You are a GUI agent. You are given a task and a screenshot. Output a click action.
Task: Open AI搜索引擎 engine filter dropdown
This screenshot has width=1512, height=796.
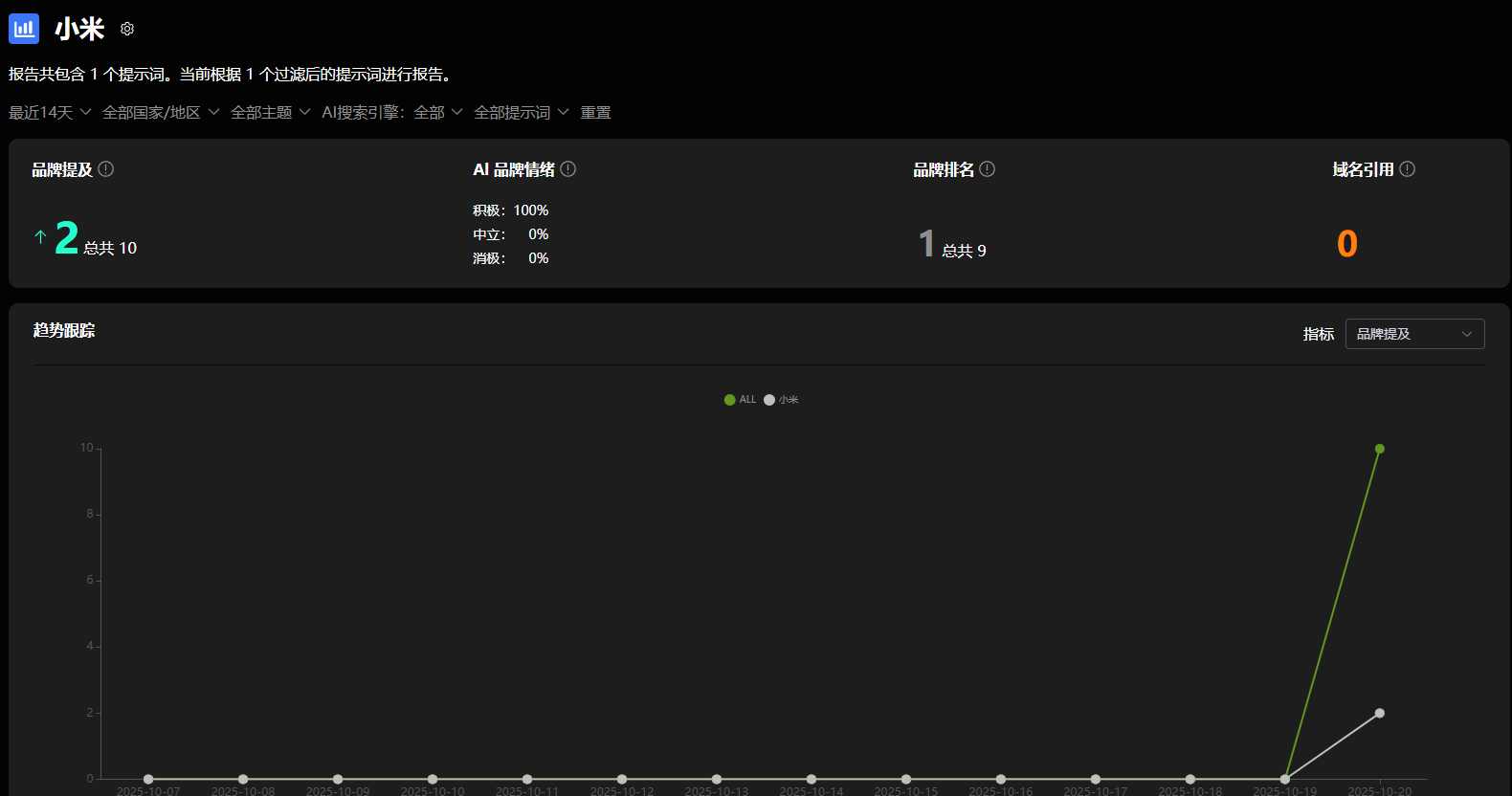(x=391, y=113)
